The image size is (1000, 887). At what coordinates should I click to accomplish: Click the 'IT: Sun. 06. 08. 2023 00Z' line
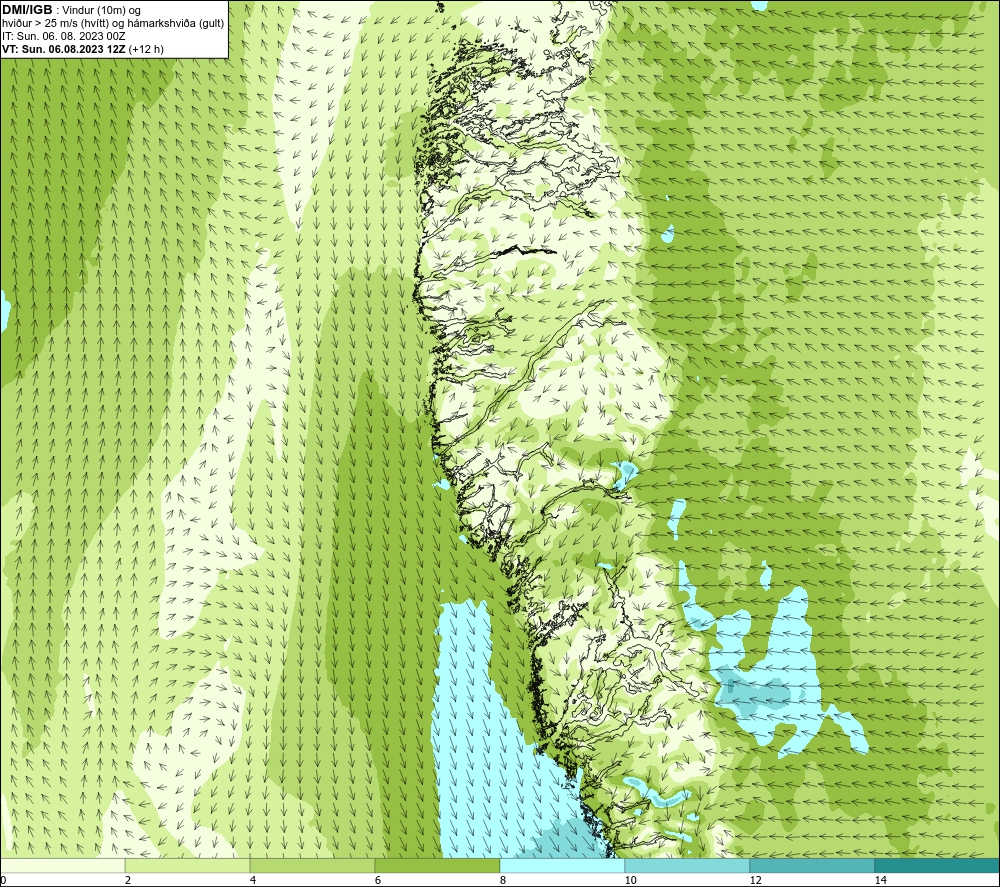coord(64,36)
